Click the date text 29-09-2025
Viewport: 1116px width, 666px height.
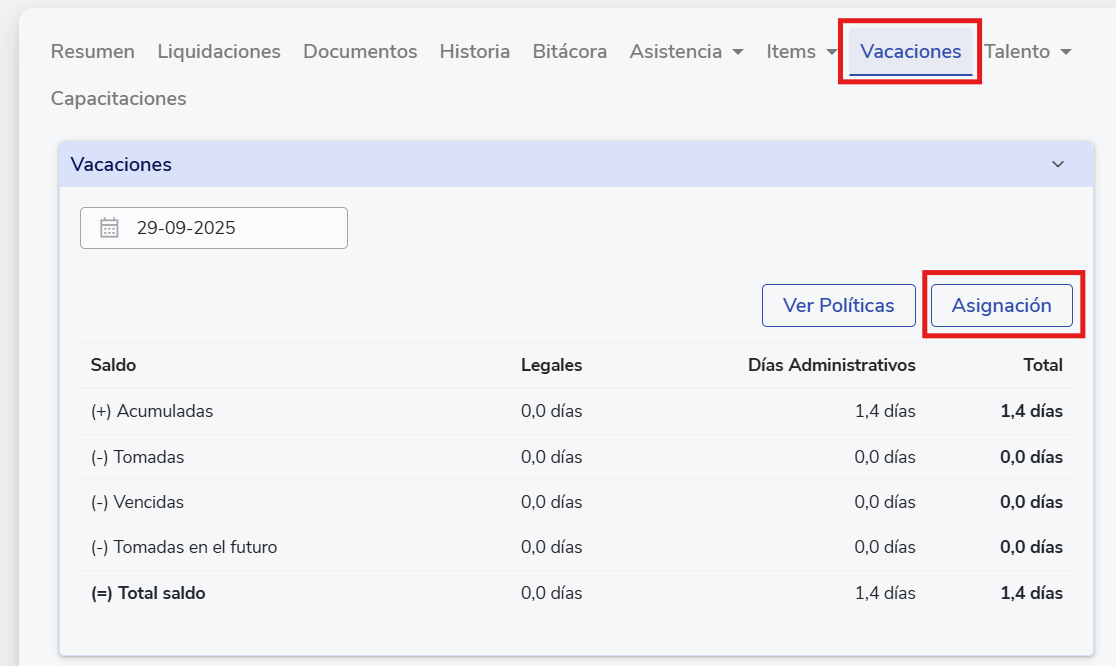[x=186, y=228]
